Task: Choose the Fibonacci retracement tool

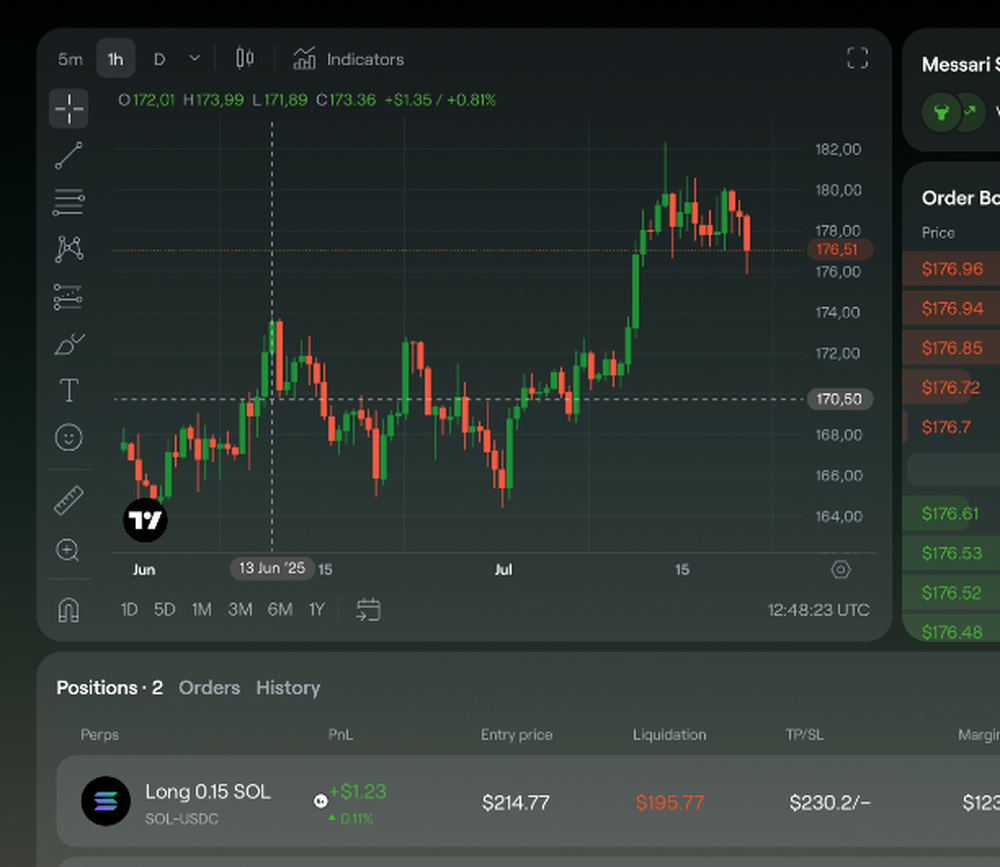Action: point(69,203)
